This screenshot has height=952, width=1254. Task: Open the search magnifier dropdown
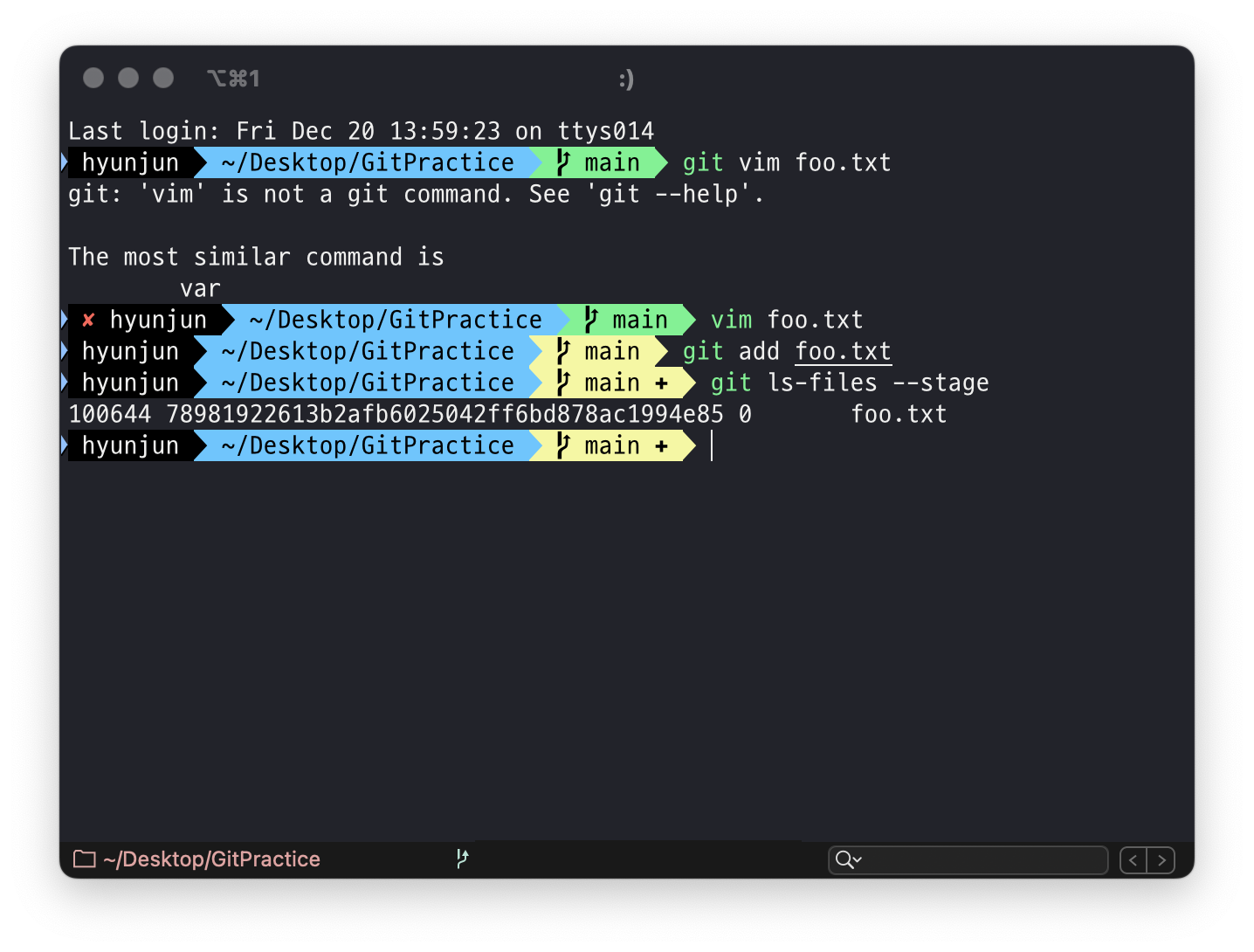pos(848,860)
